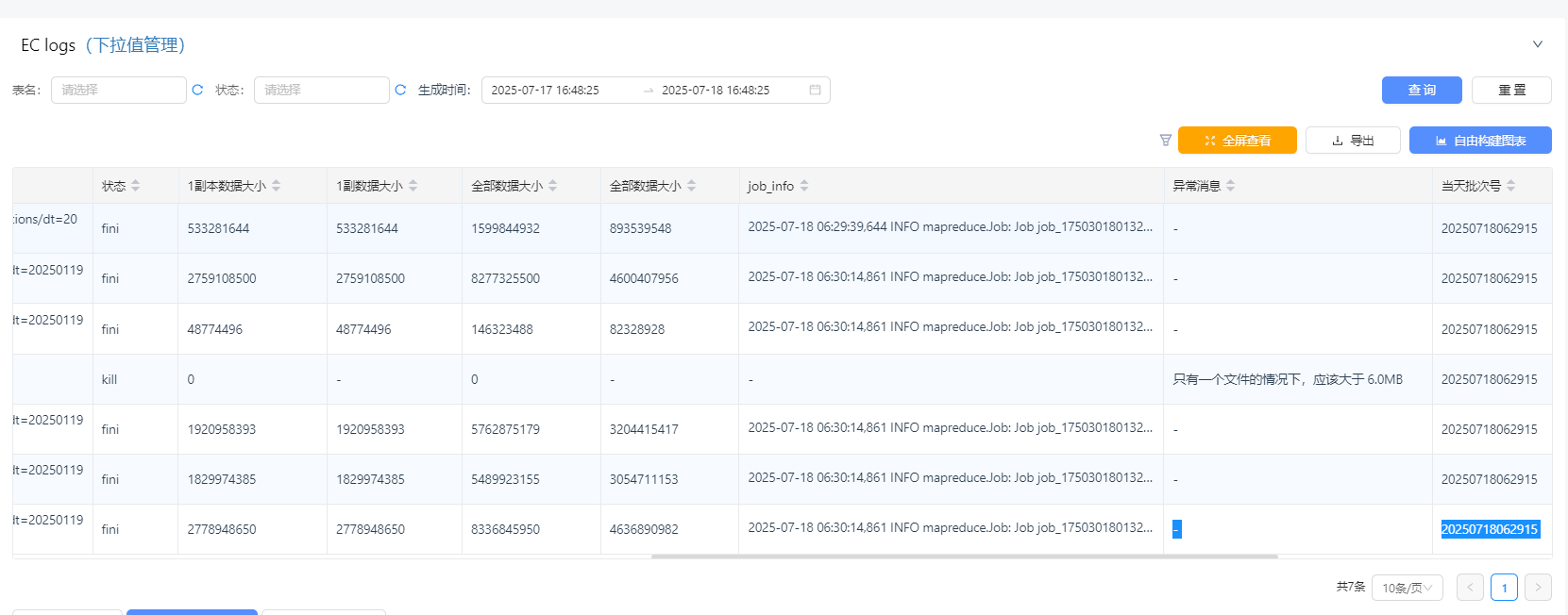The image size is (1568, 615).
Task: Sort 全部数据大小 column above 1599844932
Action: point(553,186)
